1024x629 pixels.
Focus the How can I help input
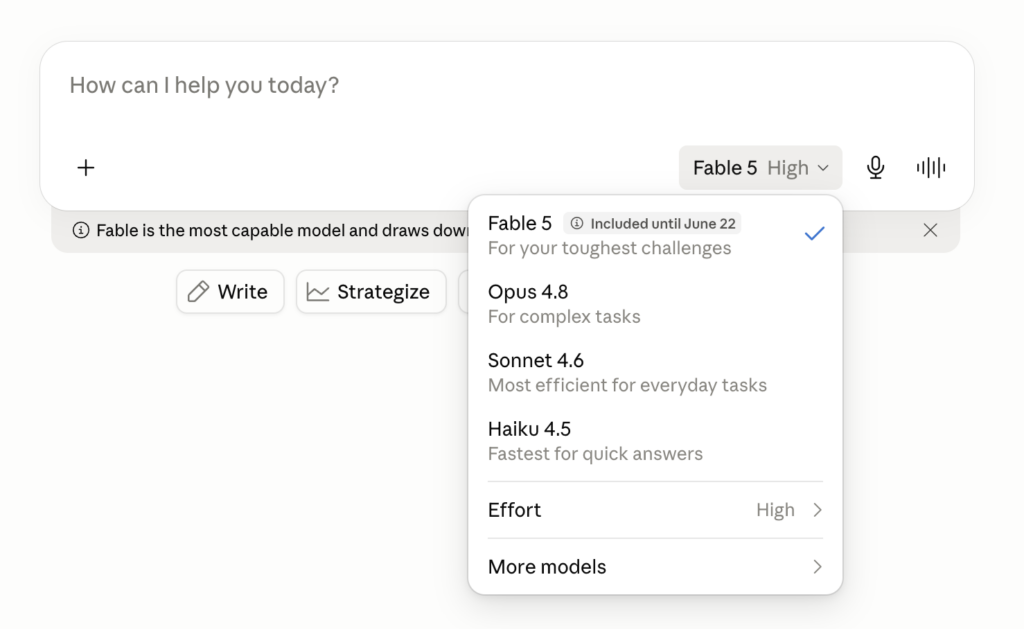point(507,86)
